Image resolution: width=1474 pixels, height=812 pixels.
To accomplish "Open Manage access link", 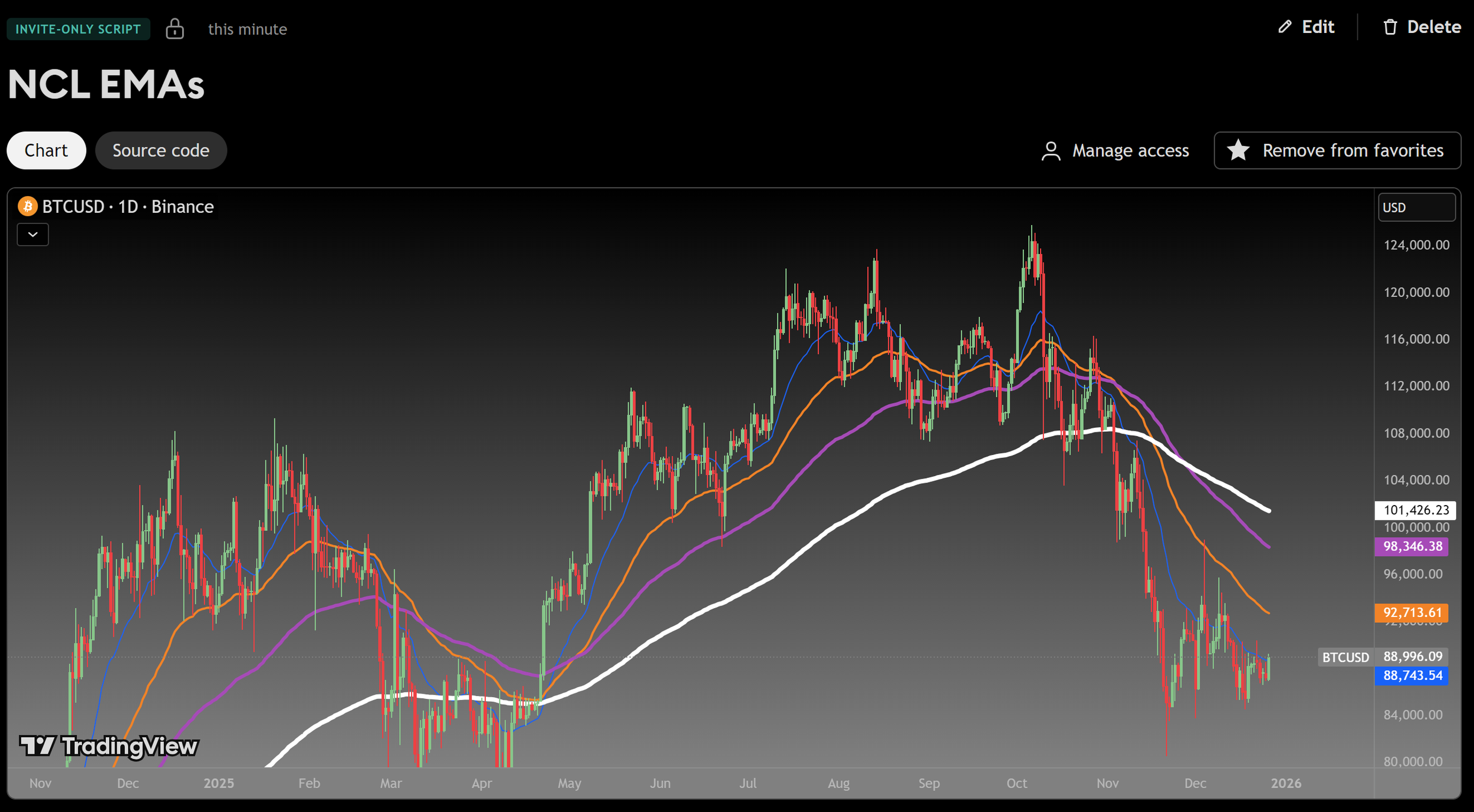I will click(x=1130, y=151).
